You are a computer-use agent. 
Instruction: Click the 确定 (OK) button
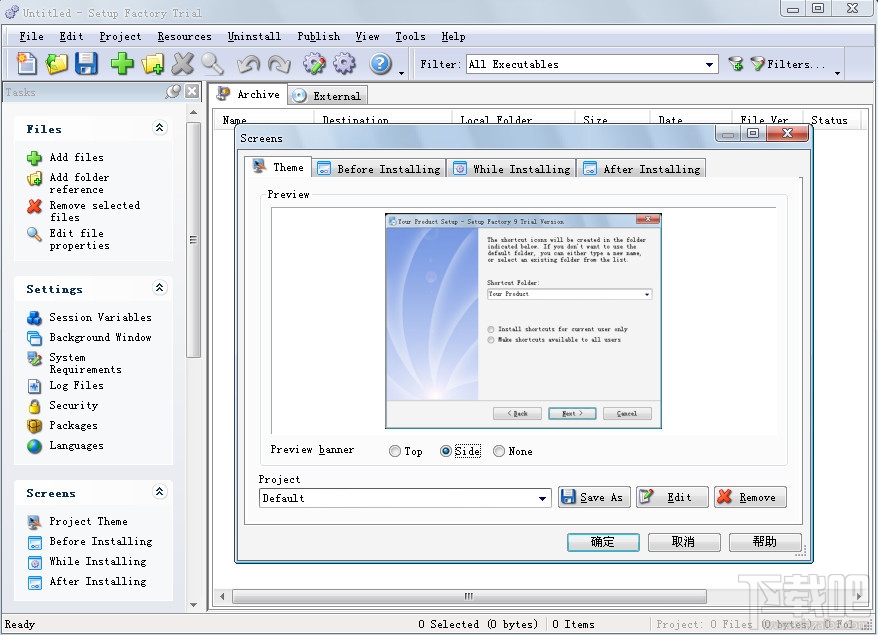coord(603,542)
